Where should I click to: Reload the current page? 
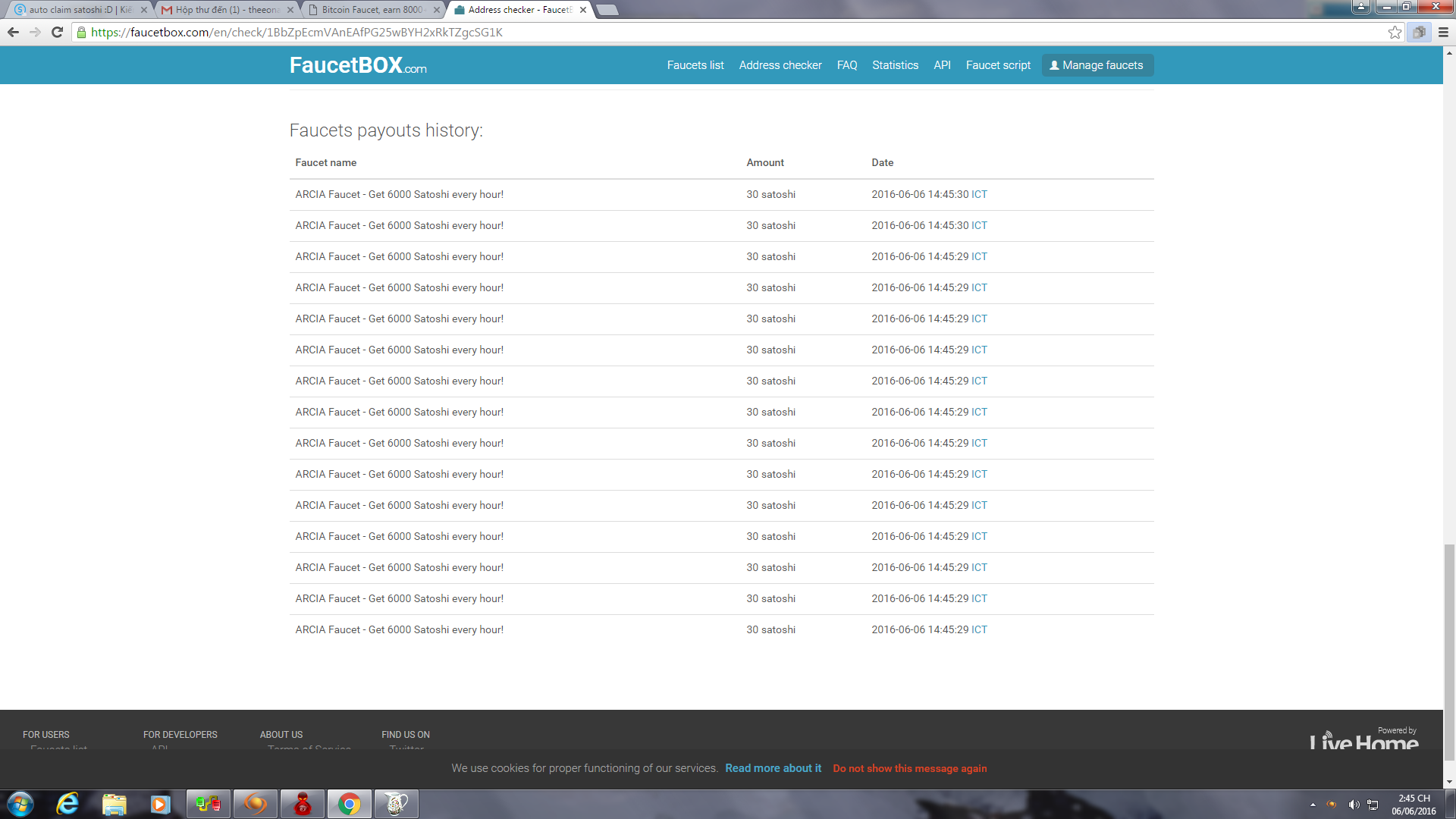coord(57,32)
